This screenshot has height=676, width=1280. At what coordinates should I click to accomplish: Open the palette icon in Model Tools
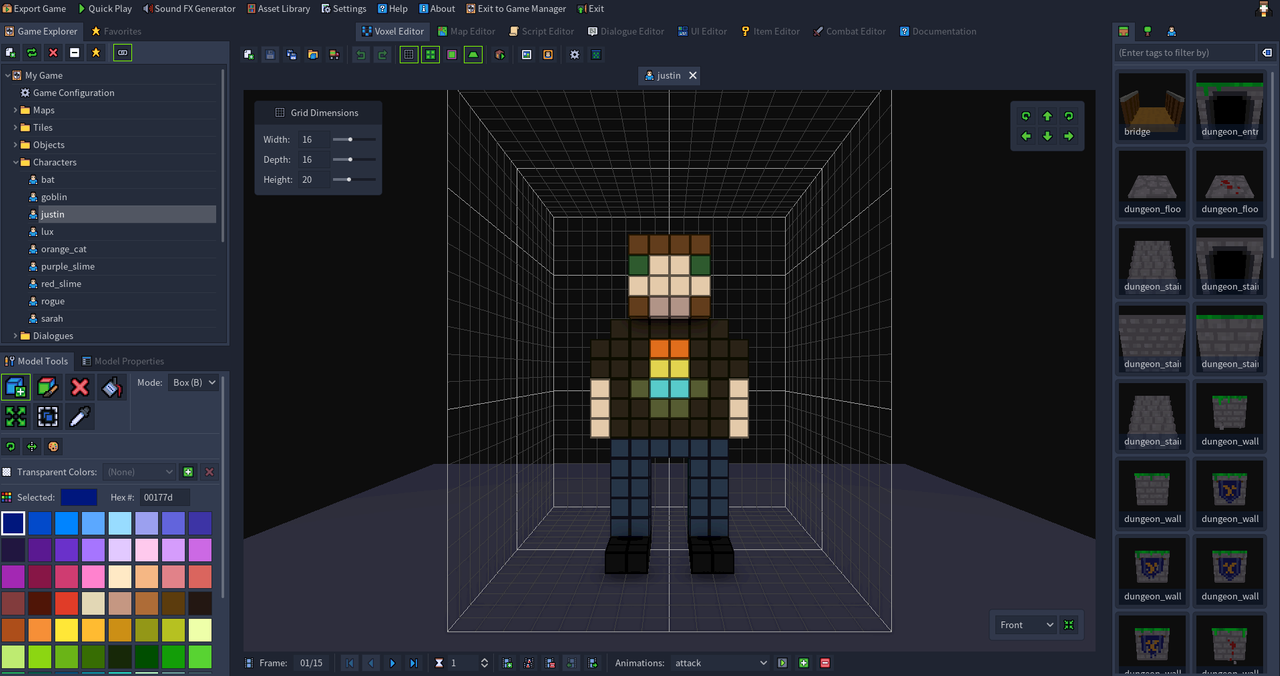point(53,446)
